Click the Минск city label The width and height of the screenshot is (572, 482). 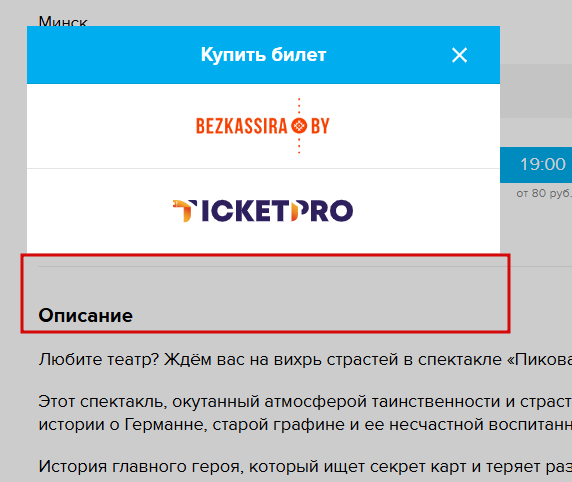[63, 21]
